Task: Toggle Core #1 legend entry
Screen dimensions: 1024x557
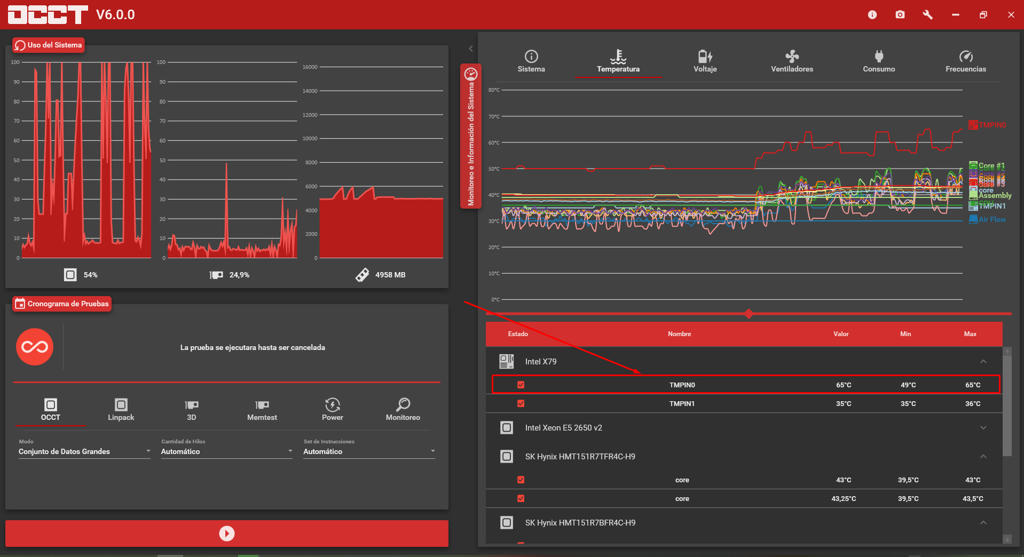Action: [987, 166]
